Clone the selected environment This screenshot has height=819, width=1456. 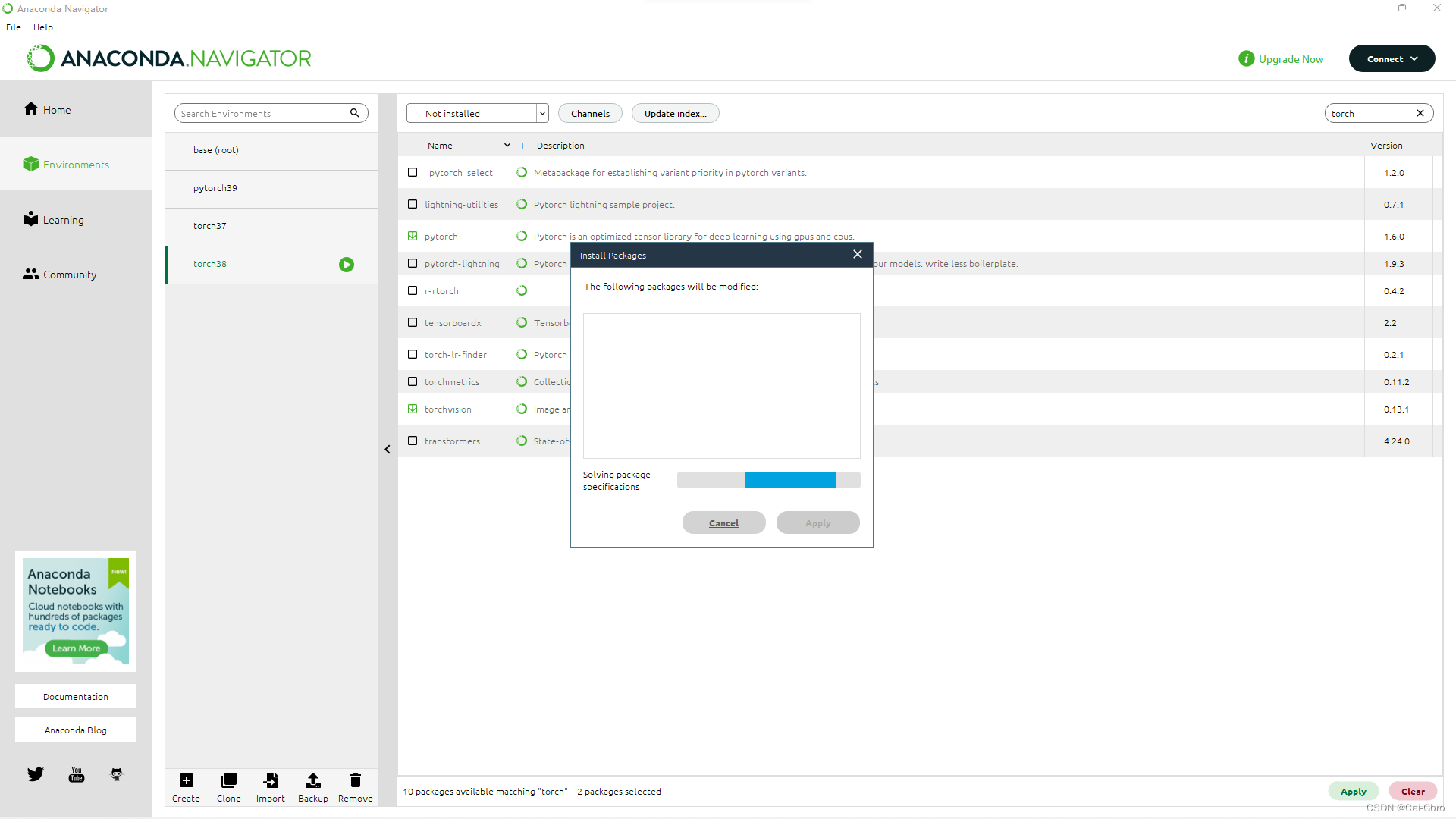pyautogui.click(x=228, y=787)
